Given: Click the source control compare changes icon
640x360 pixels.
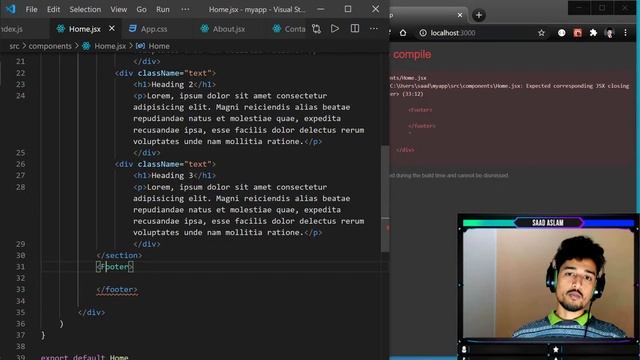Looking at the screenshot, I should point(316,29).
